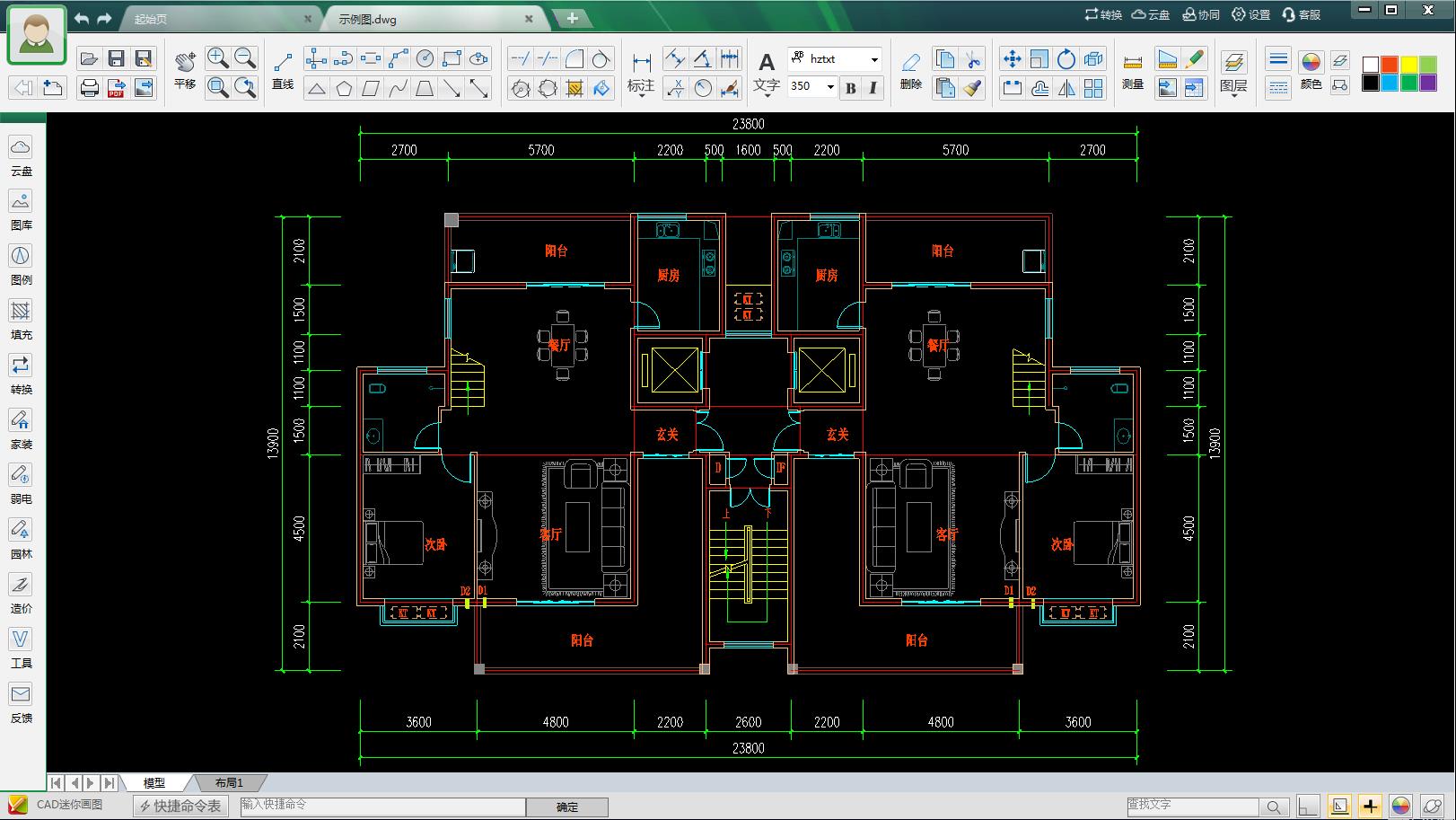This screenshot has width=1456, height=820.
Task: Toggle italic text formatting
Action: (x=873, y=87)
